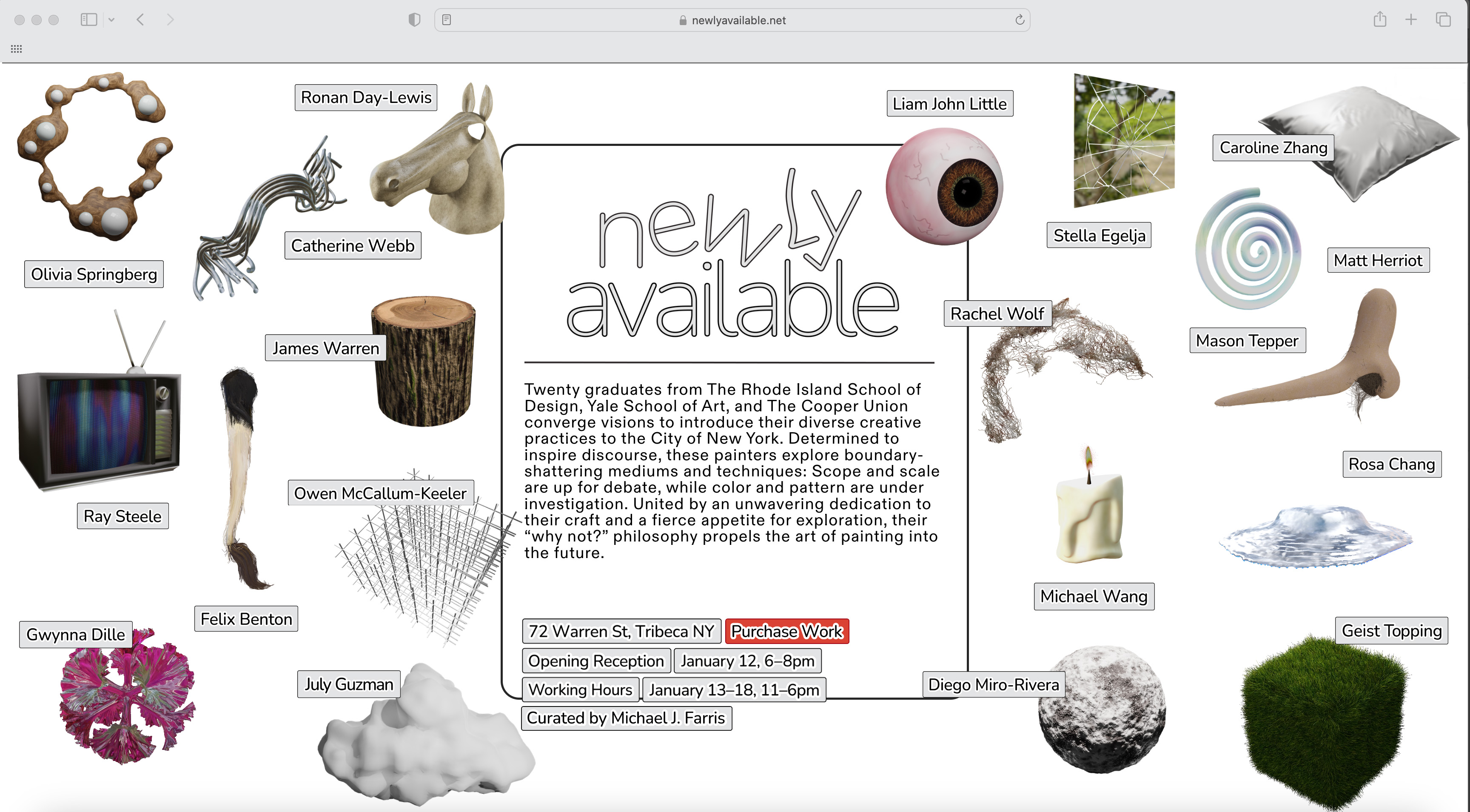Click the Safari sidebar toggle icon

88,20
